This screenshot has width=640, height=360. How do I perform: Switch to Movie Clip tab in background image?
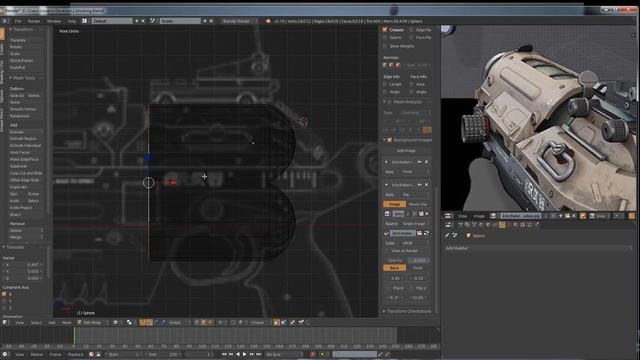point(418,204)
